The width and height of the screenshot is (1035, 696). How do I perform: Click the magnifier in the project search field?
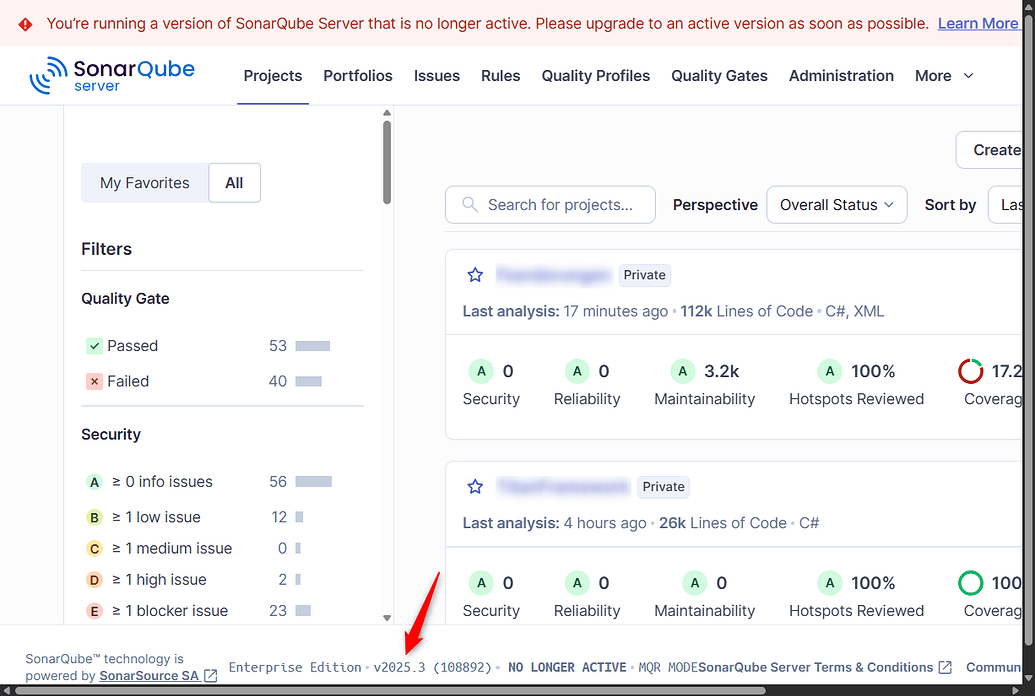469,204
